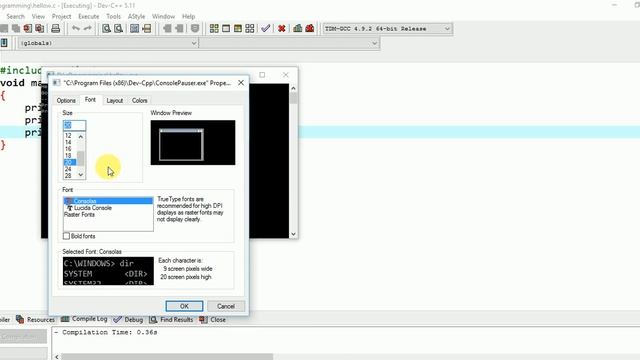Select size 18 in Size list
640x360 pixels.
[x=68, y=156]
